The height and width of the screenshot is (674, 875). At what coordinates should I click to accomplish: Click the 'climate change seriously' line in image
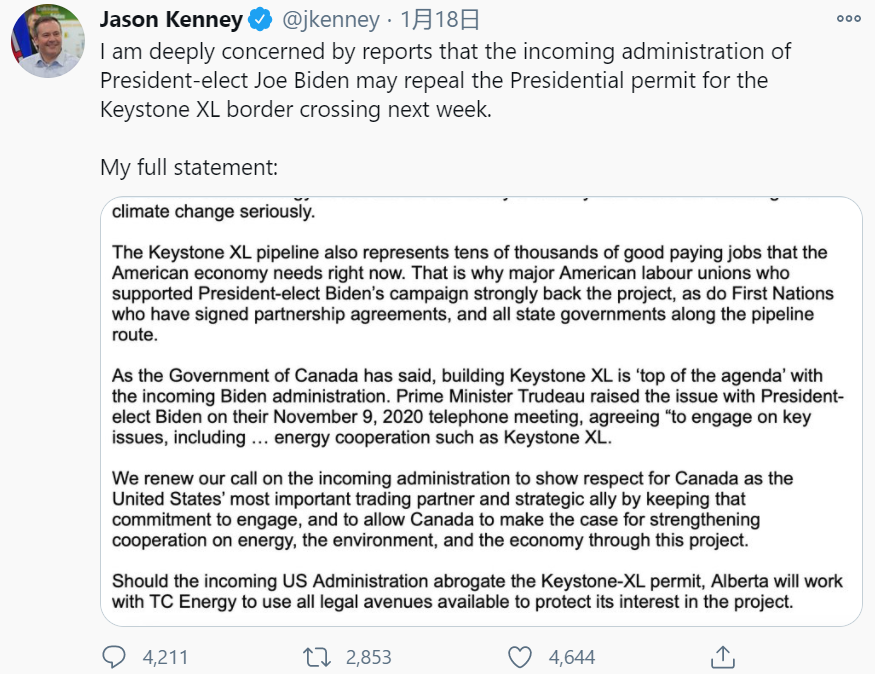(x=213, y=211)
